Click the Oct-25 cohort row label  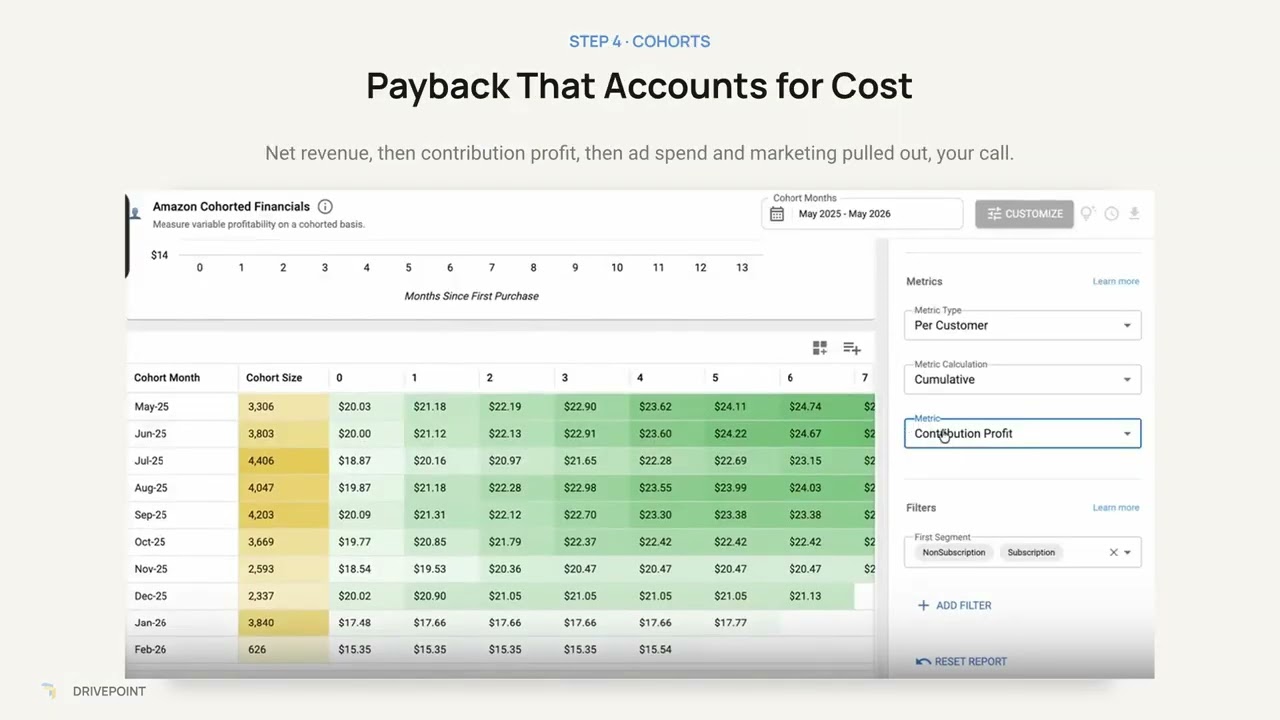click(150, 541)
